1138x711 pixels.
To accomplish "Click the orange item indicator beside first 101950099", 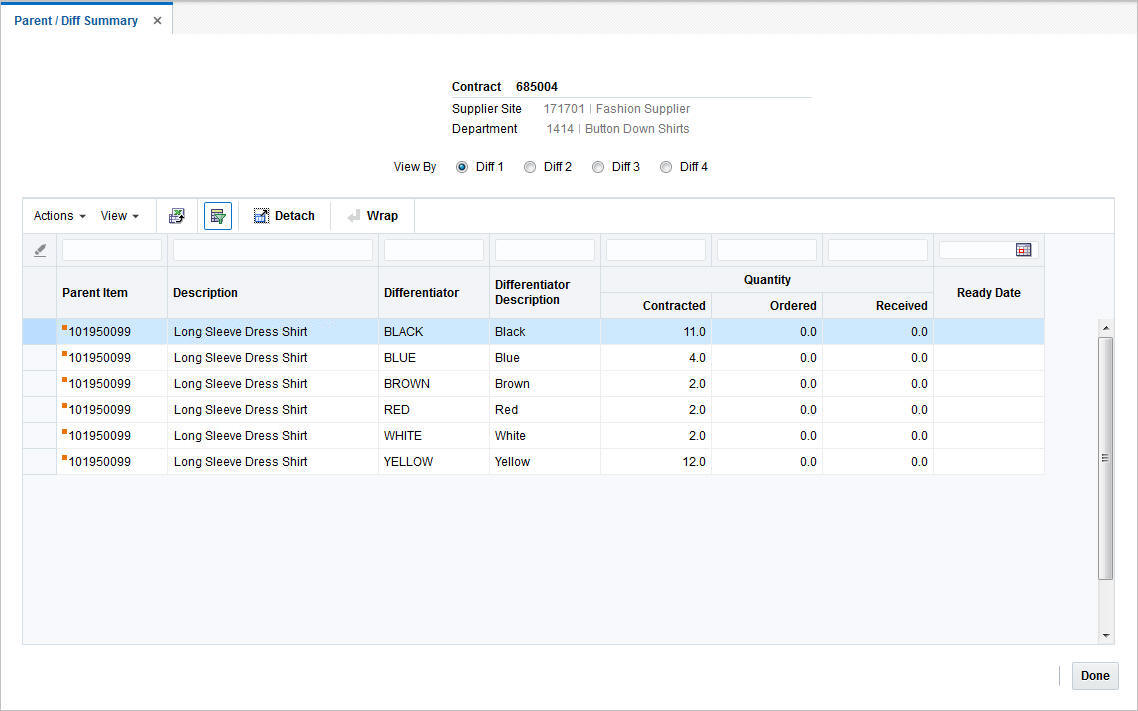I will coord(66,327).
